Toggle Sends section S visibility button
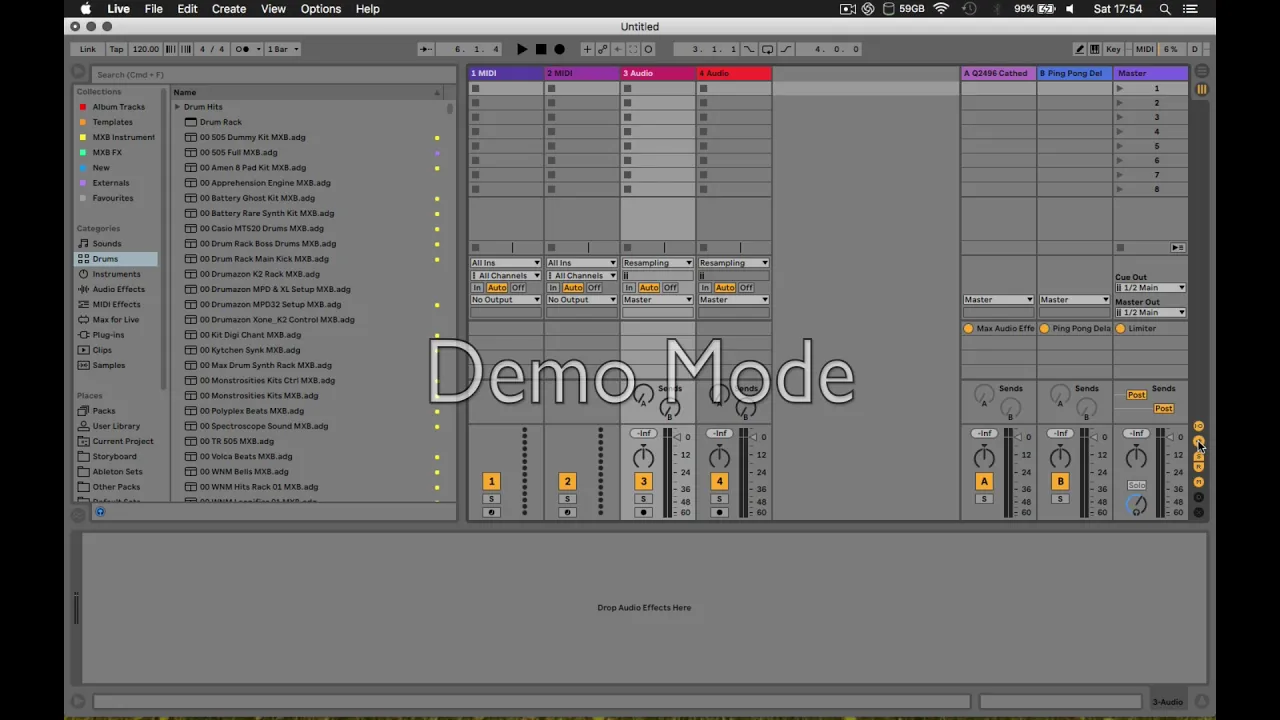This screenshot has width=1280, height=720. tap(1199, 457)
